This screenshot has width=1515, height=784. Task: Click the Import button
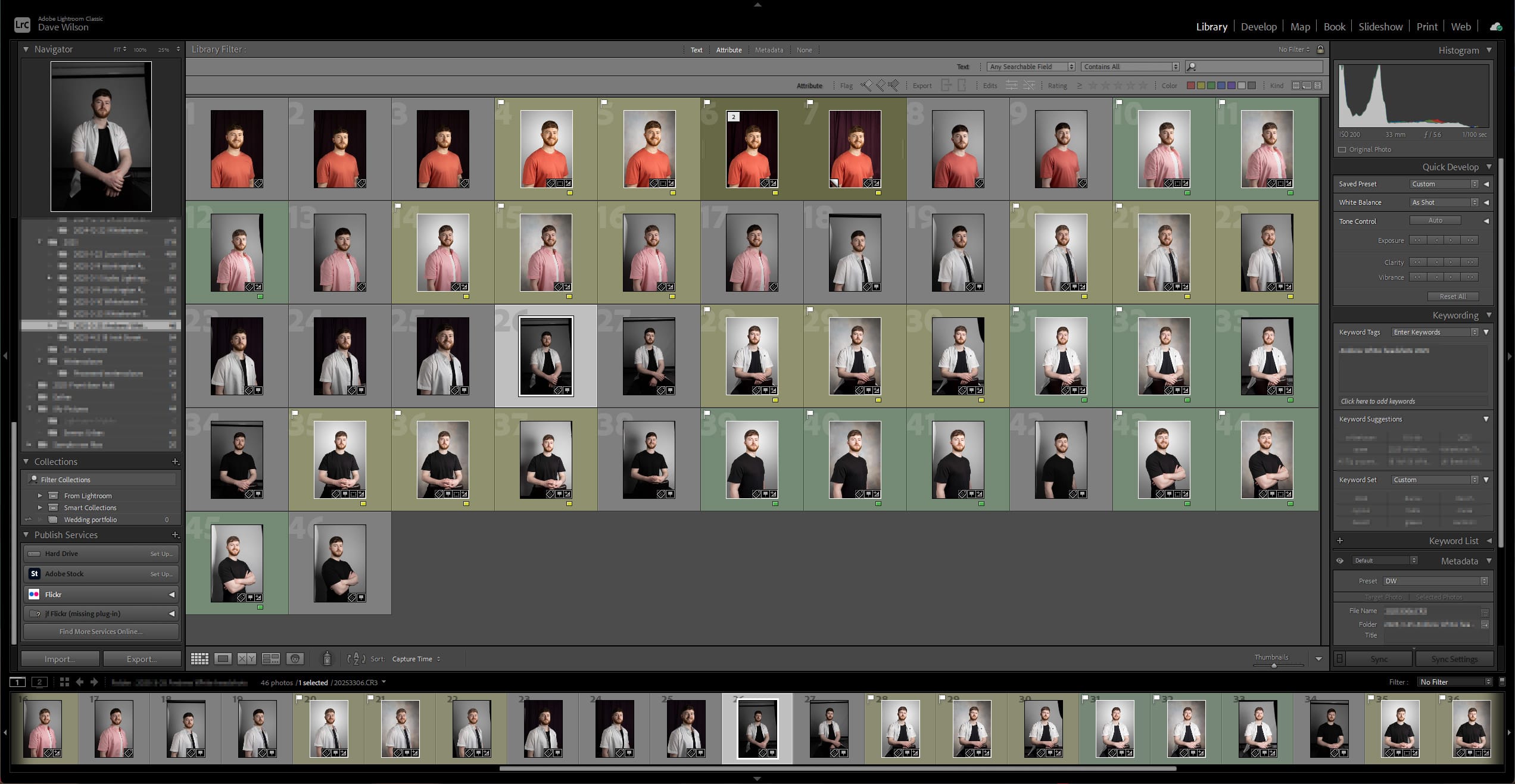coord(60,659)
